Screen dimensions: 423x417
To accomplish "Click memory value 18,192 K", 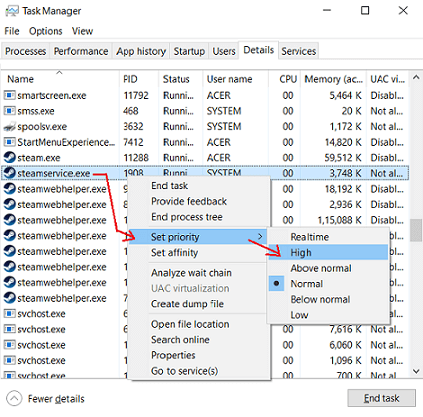I will pos(343,189).
